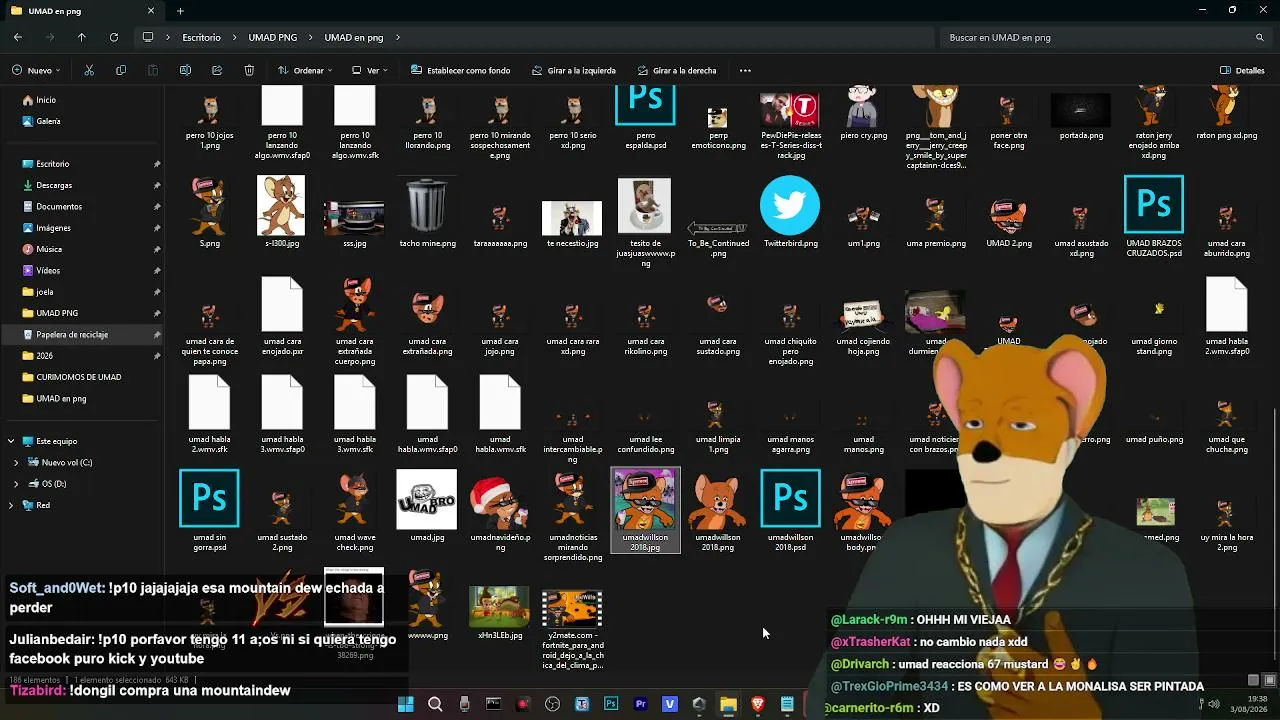Unpin Música from quick access

[157, 249]
